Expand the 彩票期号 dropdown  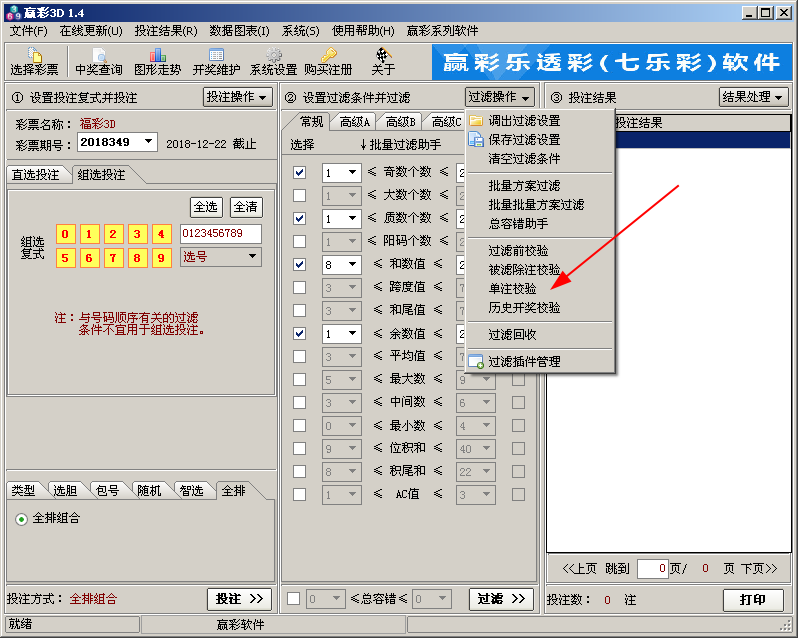pos(149,142)
